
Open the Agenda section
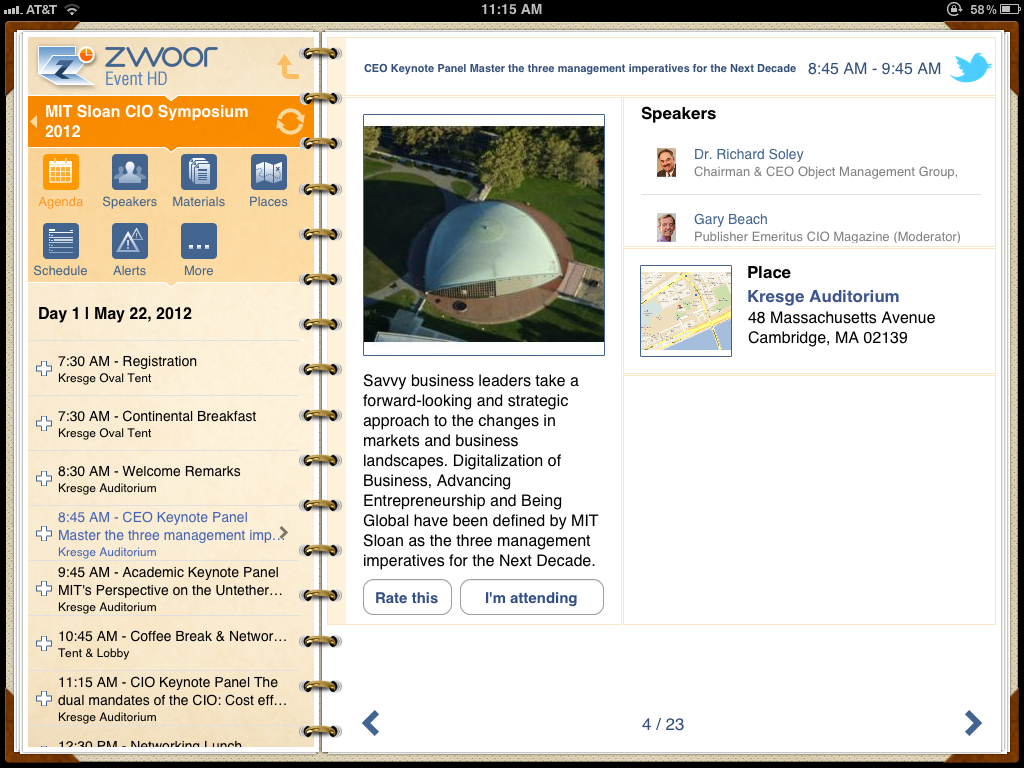(x=60, y=181)
